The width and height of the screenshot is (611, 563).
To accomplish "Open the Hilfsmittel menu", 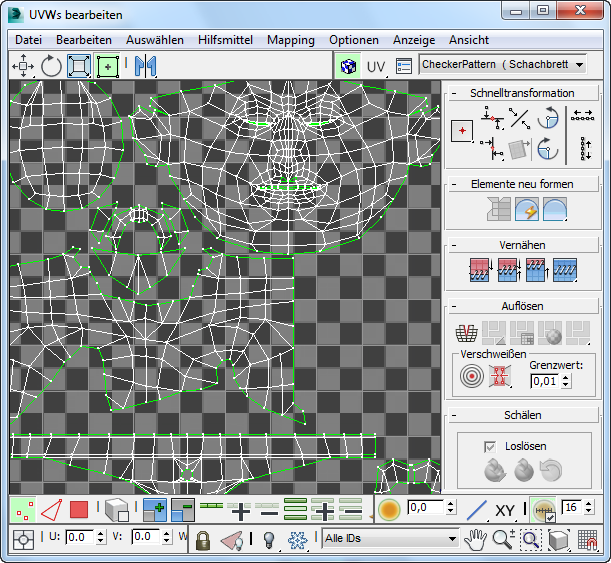I will click(225, 40).
